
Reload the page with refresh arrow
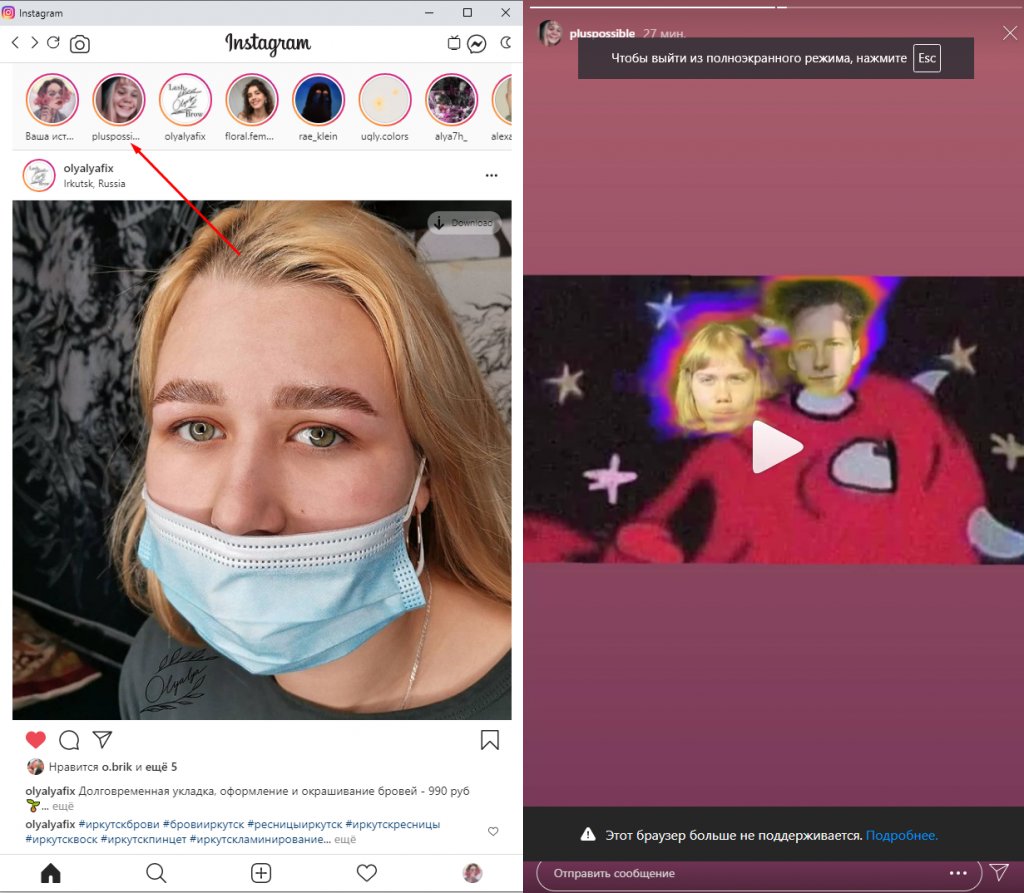click(54, 43)
